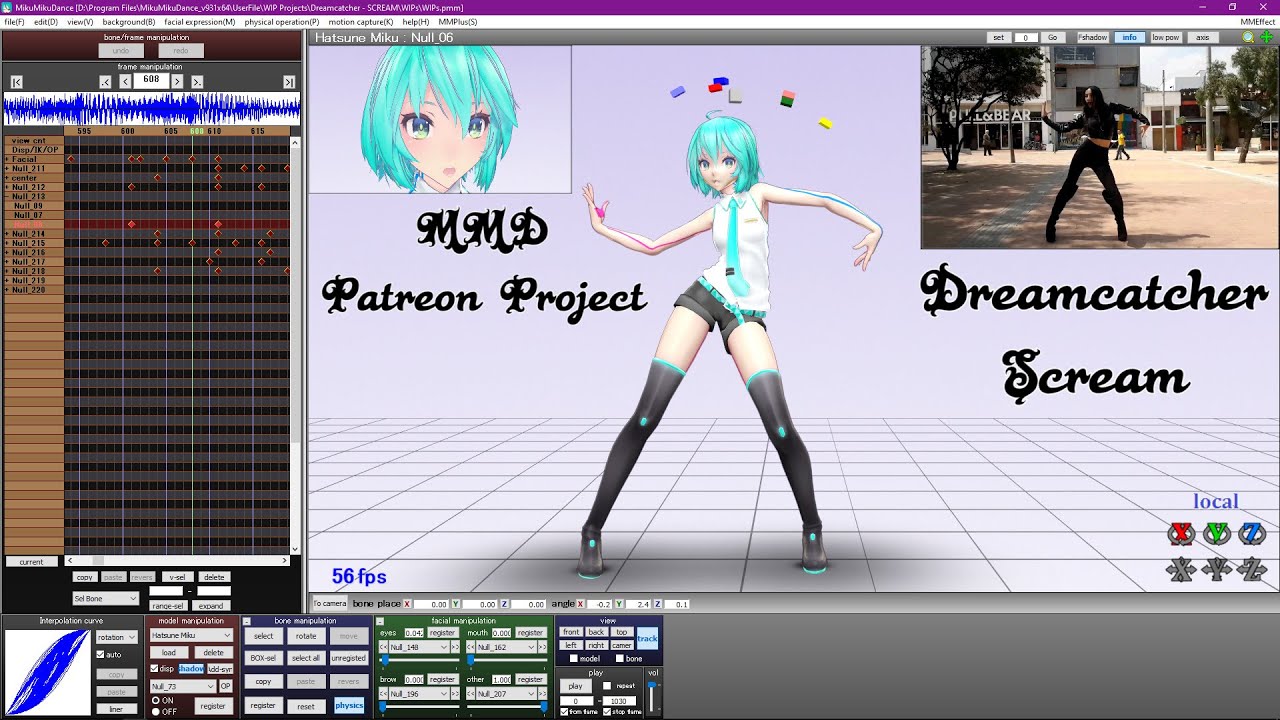Collapse the Null_213 bone group
This screenshot has height=720, width=1280.
click(7, 197)
